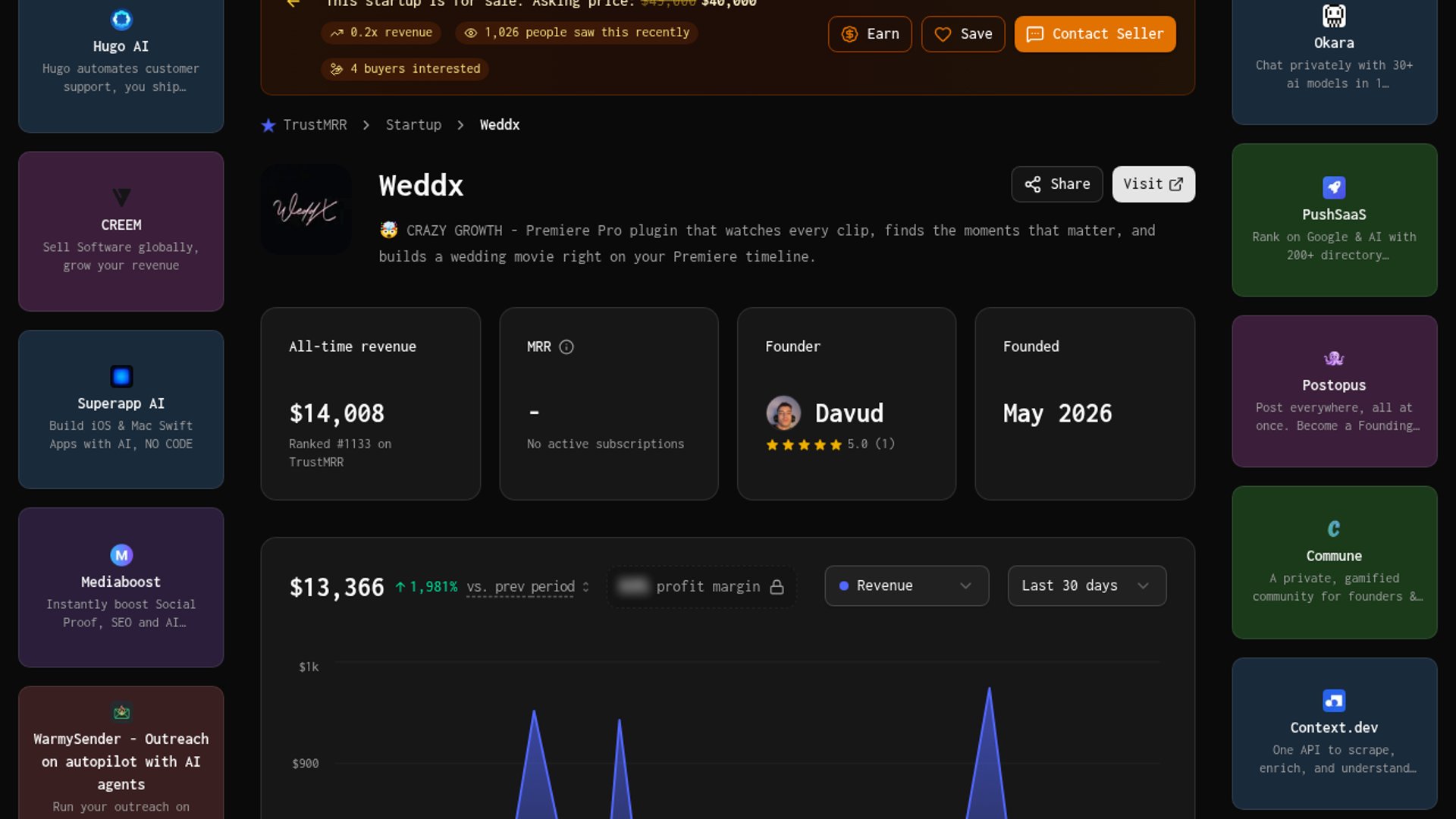
Task: Click the CREEM logo icon
Action: pyautogui.click(x=121, y=198)
